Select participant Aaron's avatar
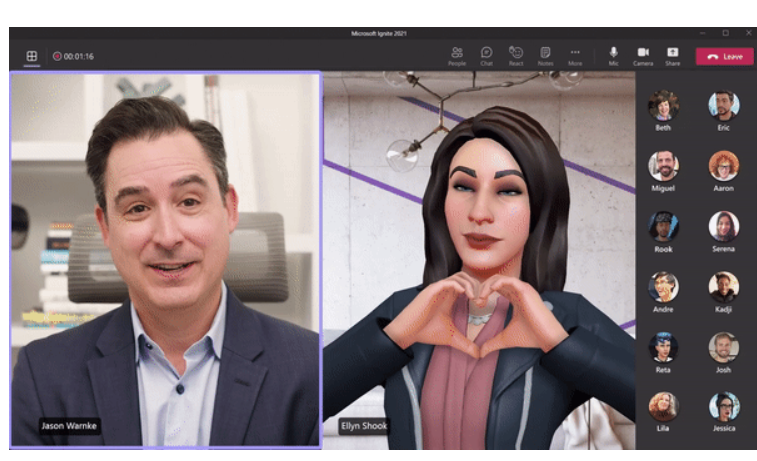 point(723,166)
